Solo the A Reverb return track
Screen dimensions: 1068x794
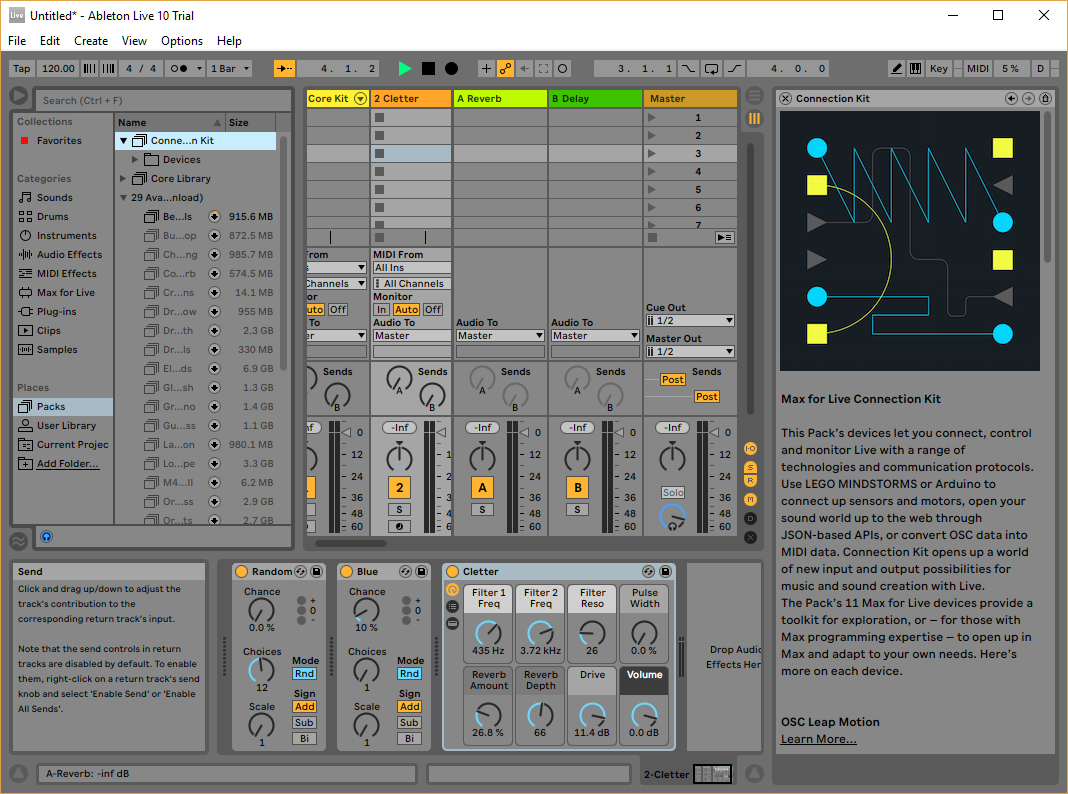point(482,509)
